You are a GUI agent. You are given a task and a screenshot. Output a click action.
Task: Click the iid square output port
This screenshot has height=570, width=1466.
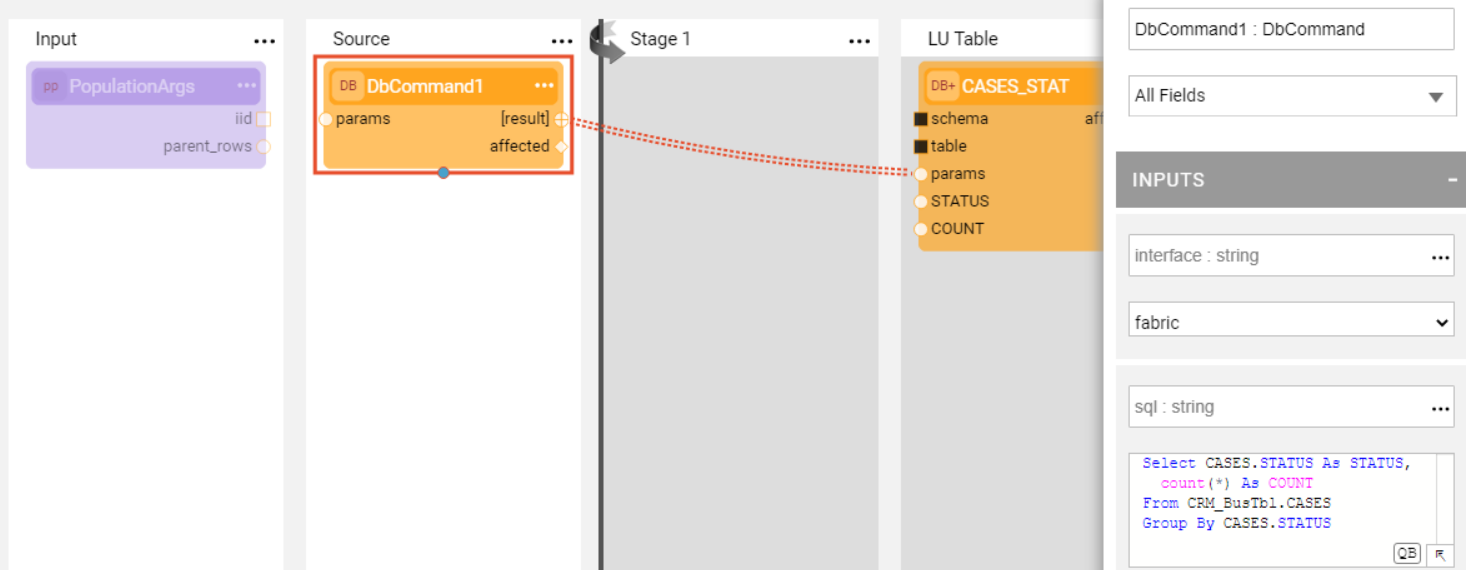click(263, 119)
